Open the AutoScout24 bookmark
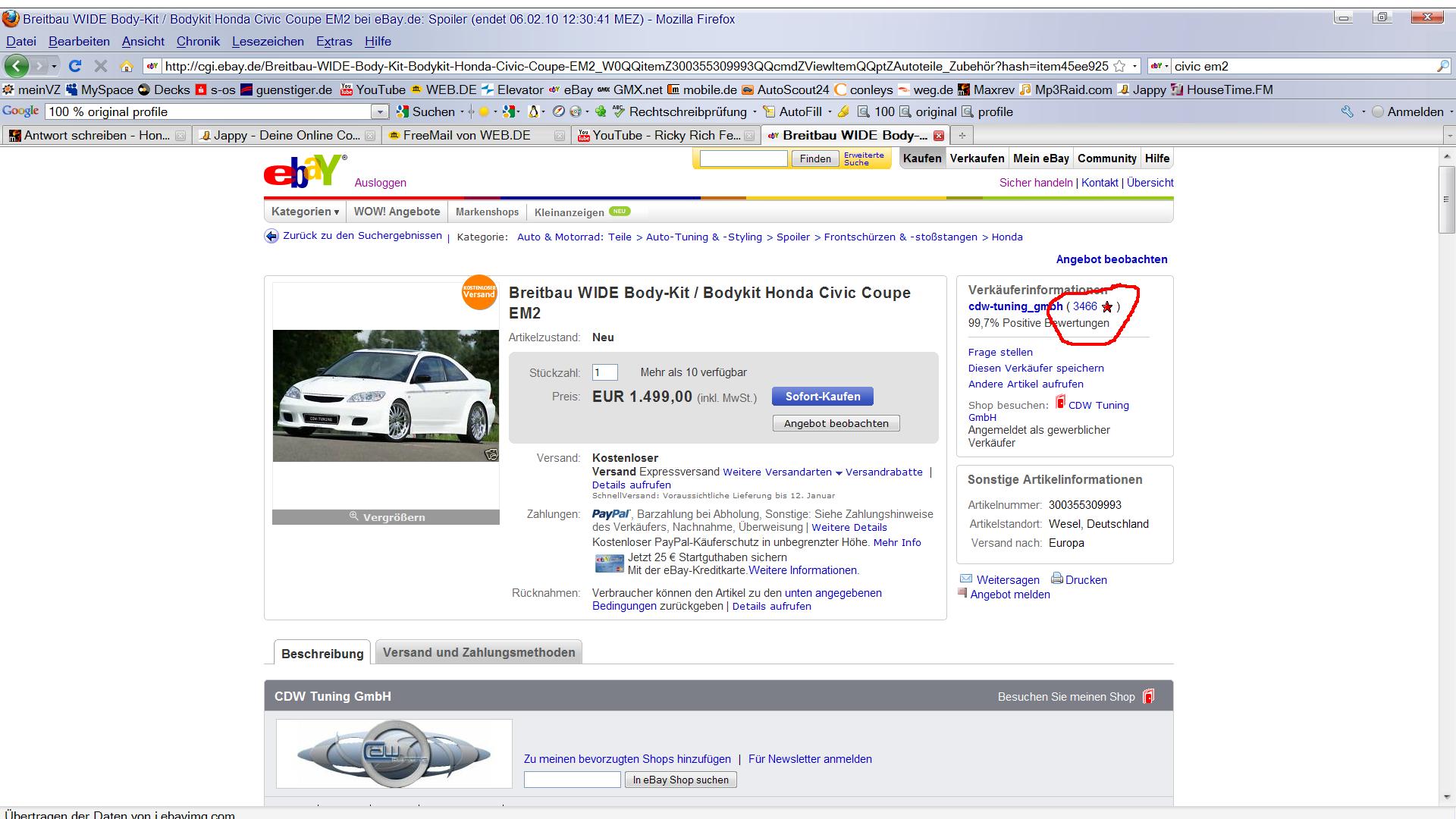The image size is (1456, 819). coord(785,89)
